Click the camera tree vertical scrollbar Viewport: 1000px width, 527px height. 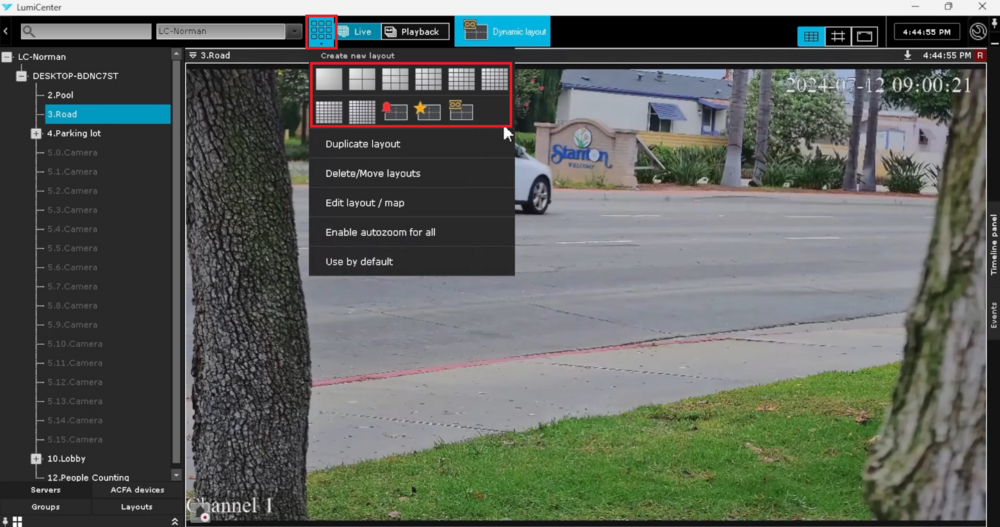click(177, 260)
